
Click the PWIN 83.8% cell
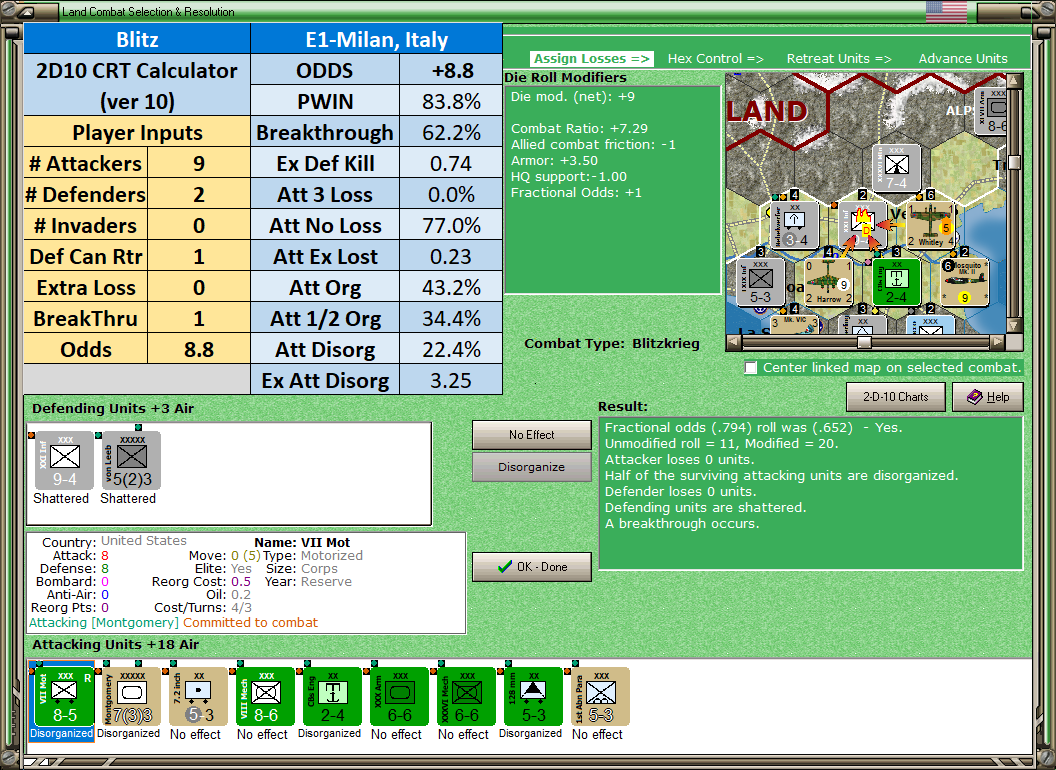click(x=451, y=102)
